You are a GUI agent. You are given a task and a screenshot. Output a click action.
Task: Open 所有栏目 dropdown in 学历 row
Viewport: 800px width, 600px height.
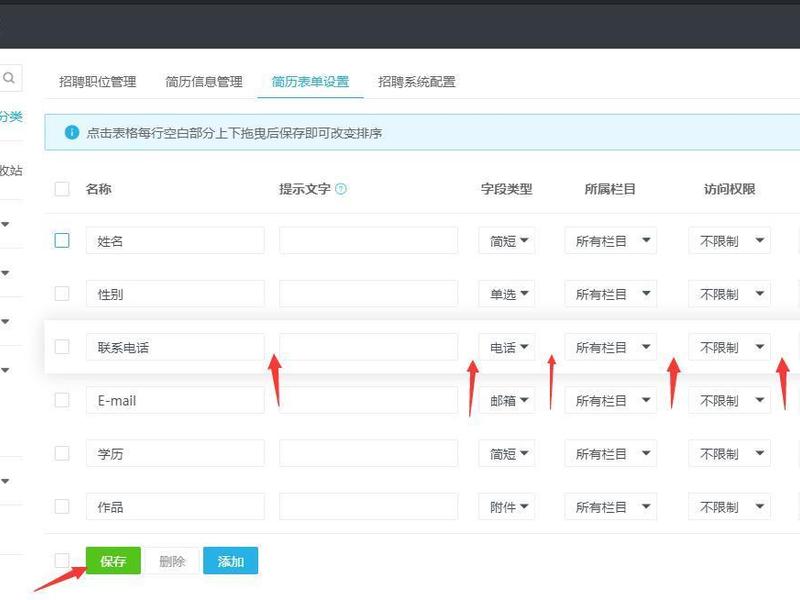(x=611, y=454)
